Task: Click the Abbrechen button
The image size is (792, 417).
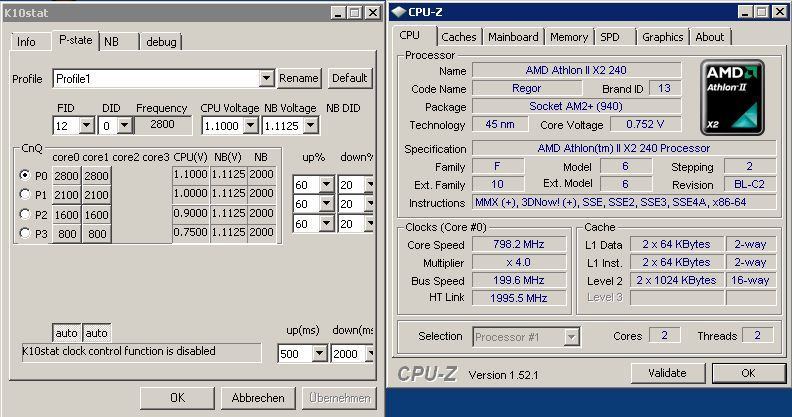Action: [x=258, y=398]
